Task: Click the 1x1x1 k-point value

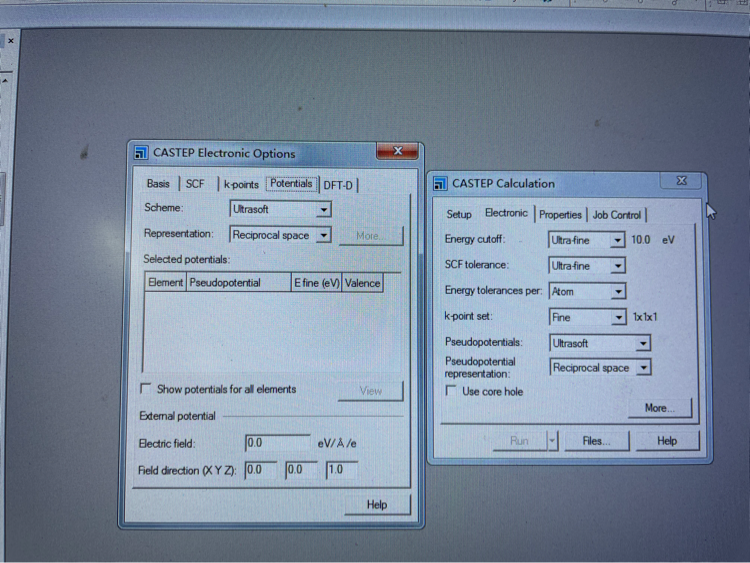Action: tap(645, 317)
